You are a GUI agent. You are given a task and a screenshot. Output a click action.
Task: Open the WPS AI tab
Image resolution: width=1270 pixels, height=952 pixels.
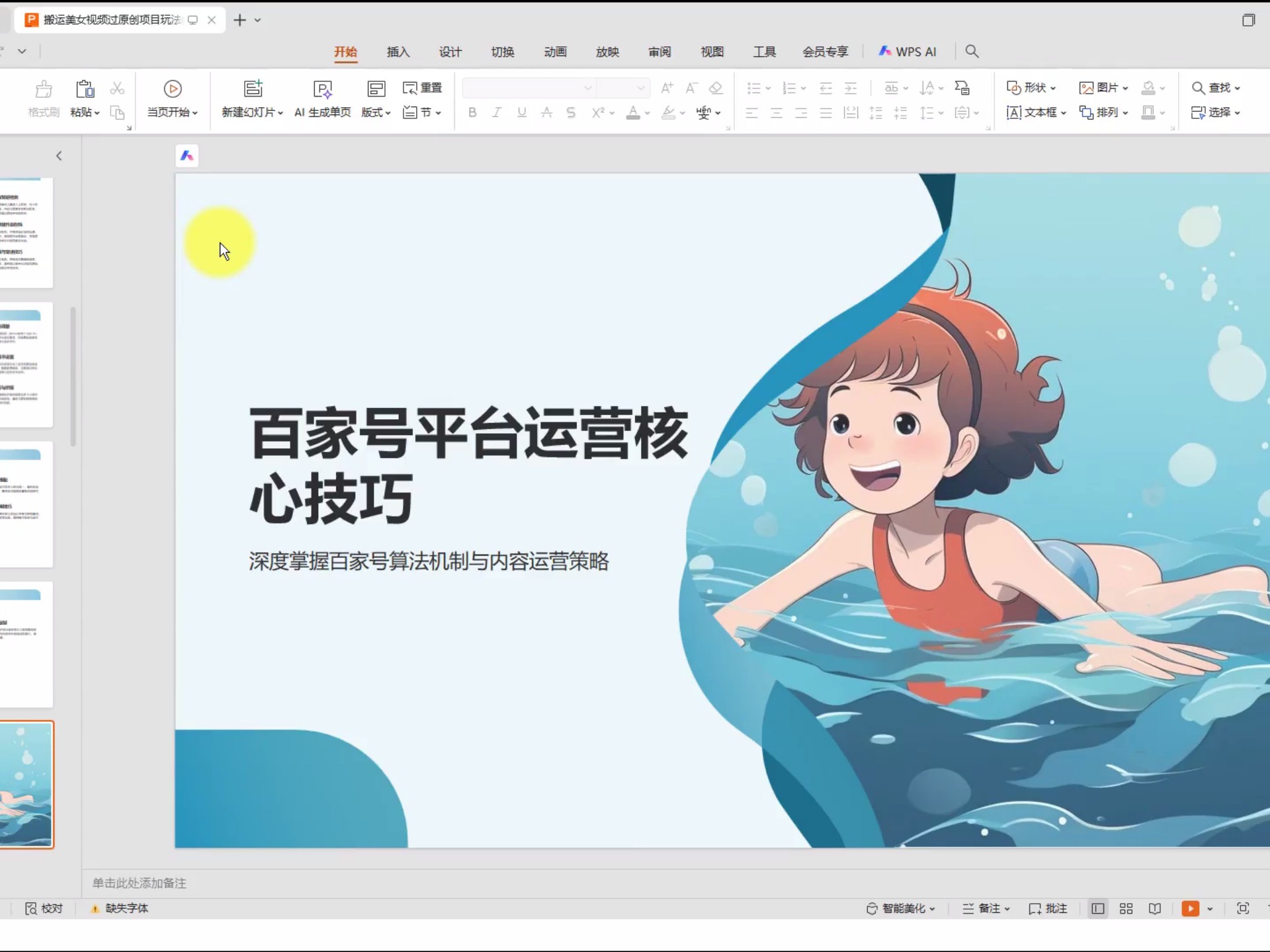tap(908, 52)
